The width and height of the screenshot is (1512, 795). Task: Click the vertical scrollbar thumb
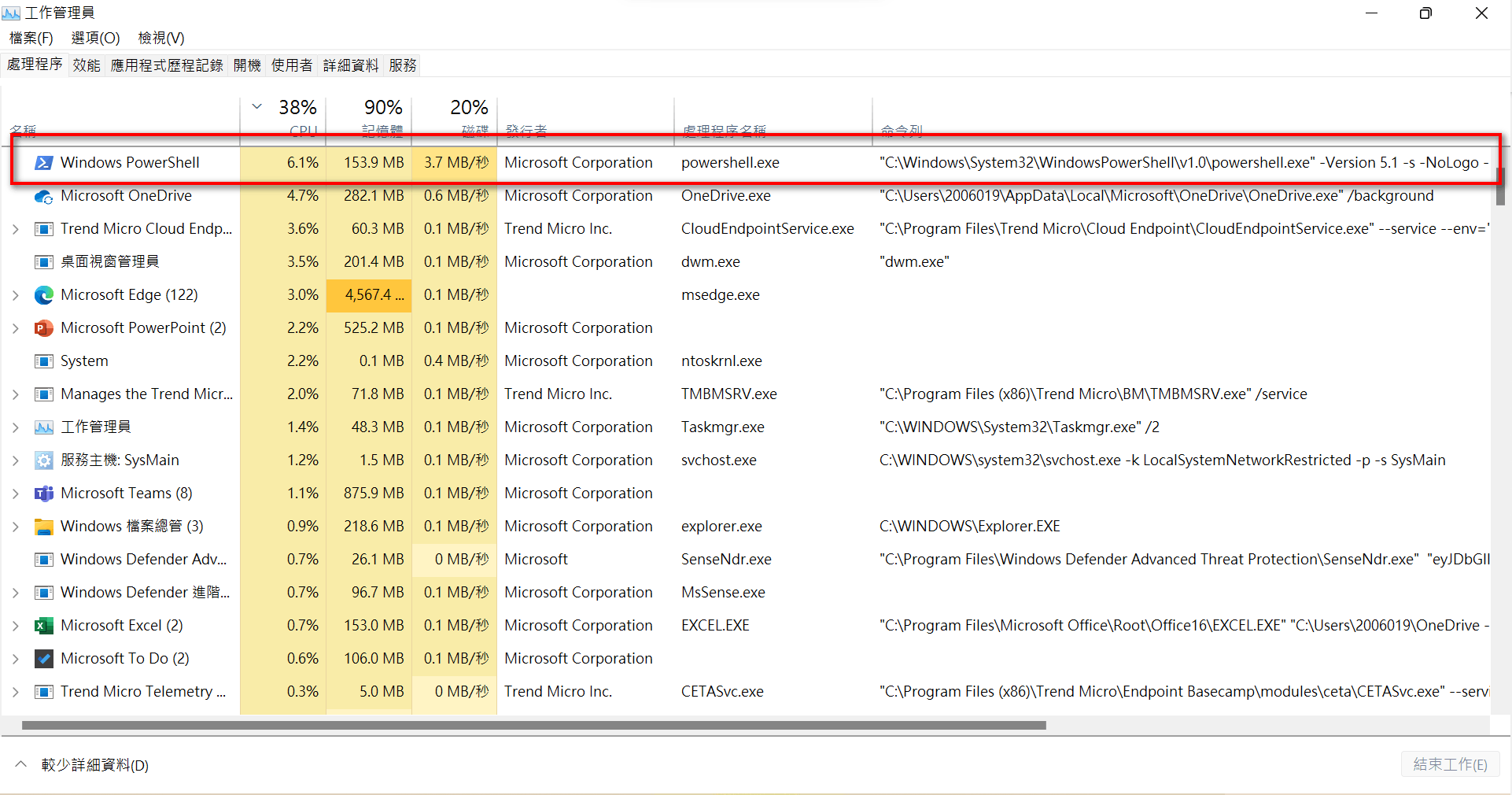click(x=1500, y=186)
